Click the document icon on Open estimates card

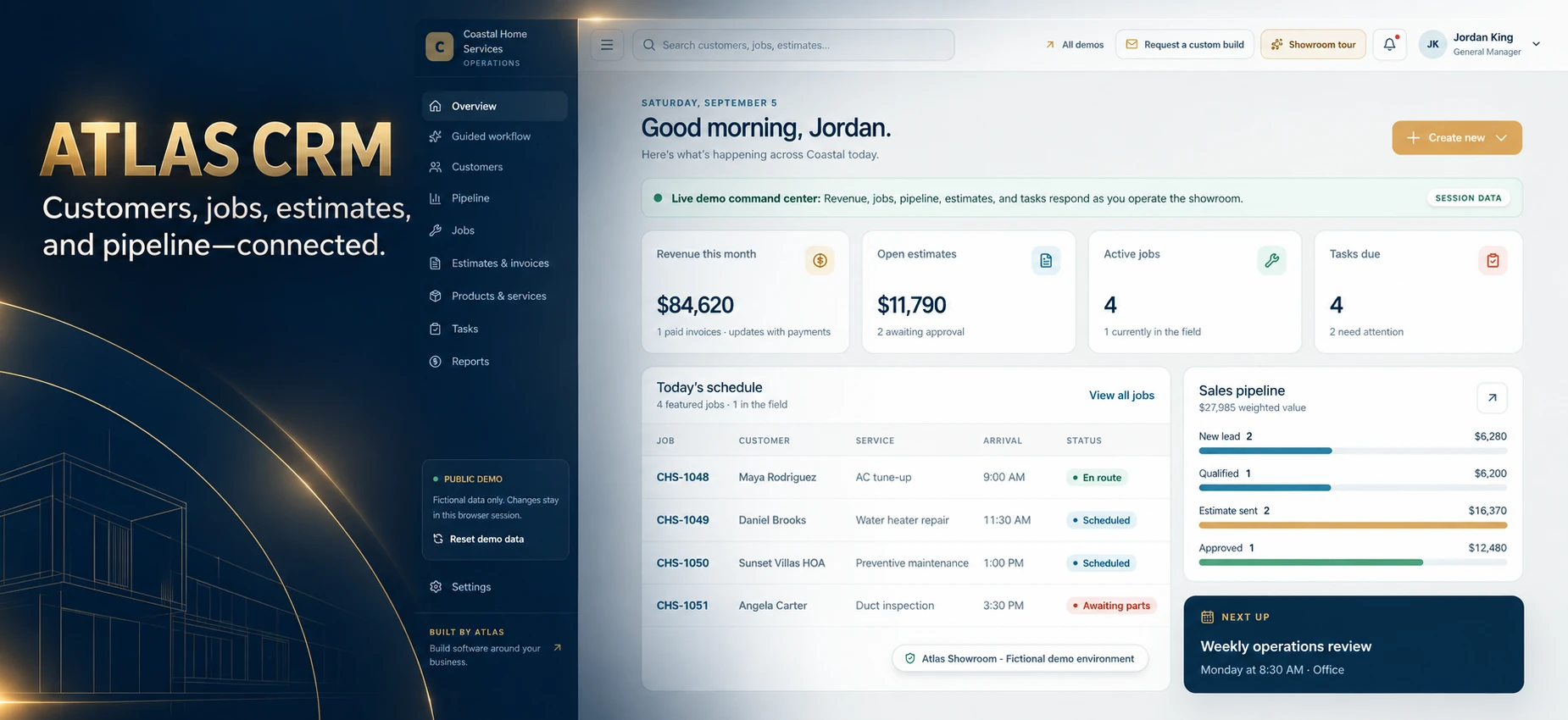pyautogui.click(x=1046, y=261)
